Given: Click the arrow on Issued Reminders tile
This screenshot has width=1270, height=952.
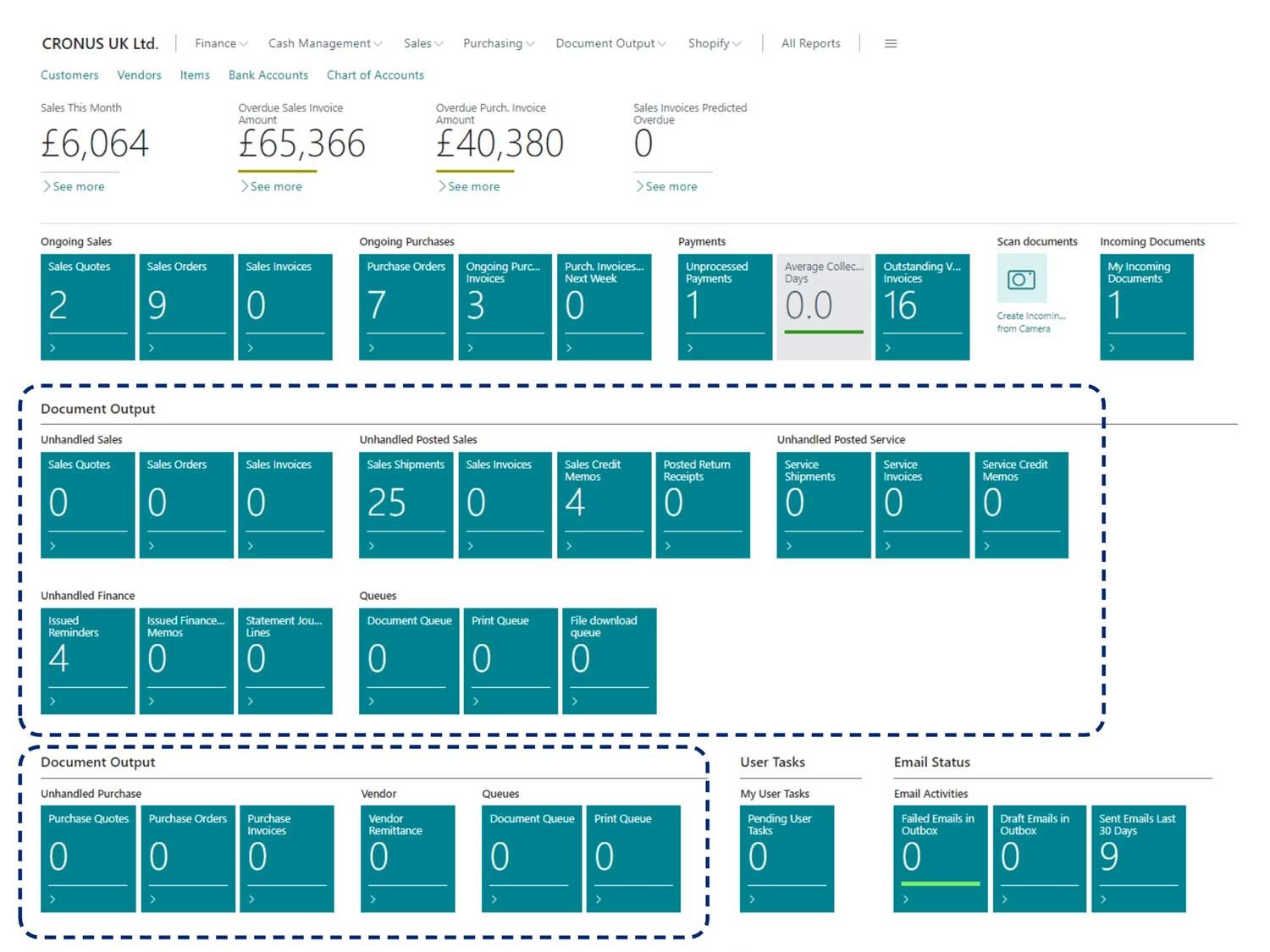Looking at the screenshot, I should tap(52, 702).
